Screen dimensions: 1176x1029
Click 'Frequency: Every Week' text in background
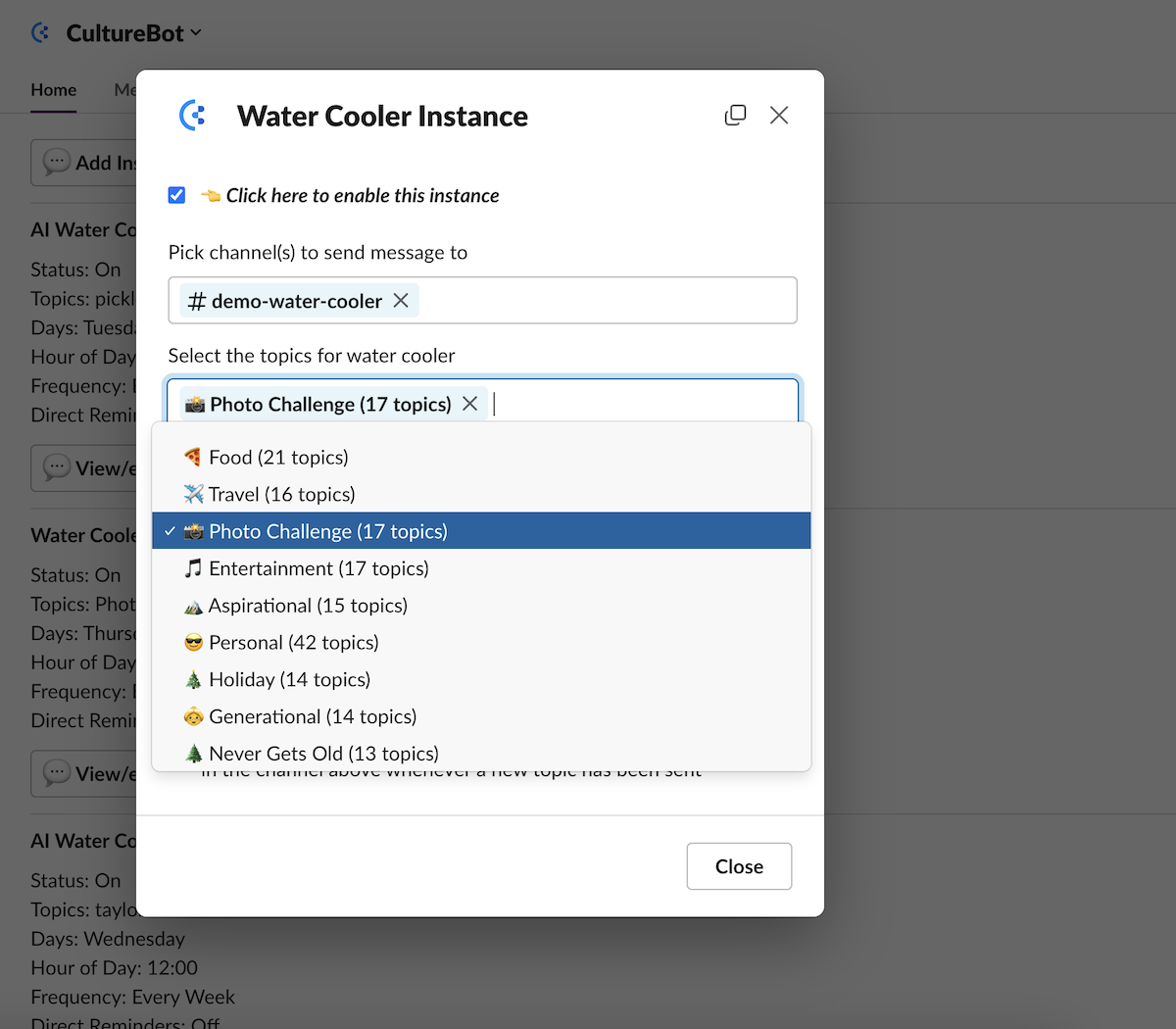tap(132, 997)
